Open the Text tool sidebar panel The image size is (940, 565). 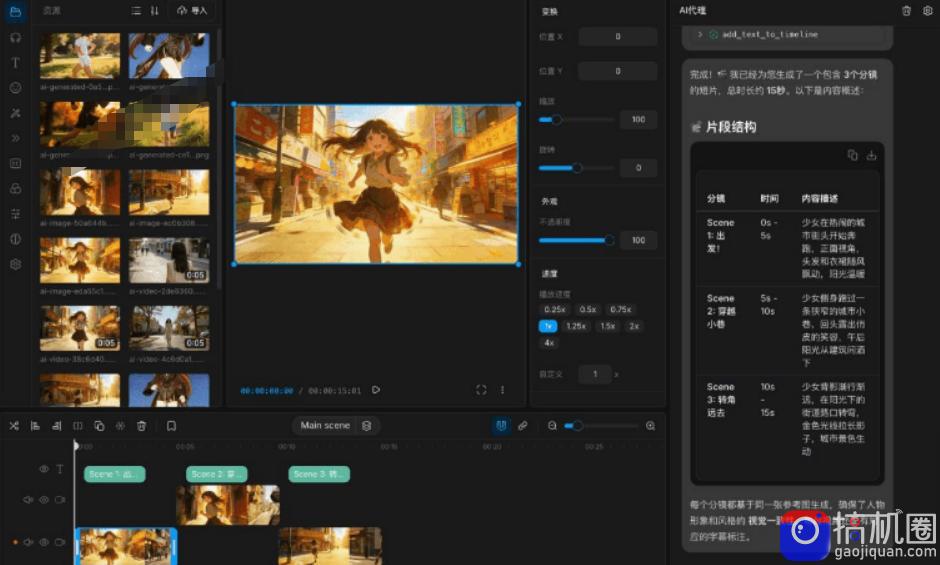click(x=16, y=62)
